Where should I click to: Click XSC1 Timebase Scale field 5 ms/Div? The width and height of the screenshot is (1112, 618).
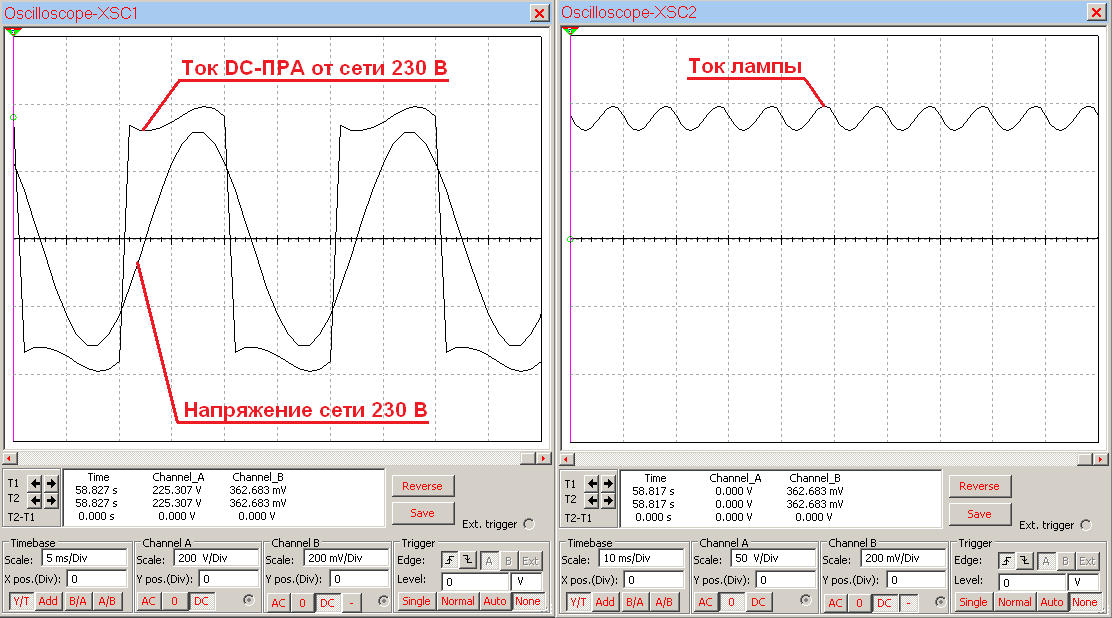pos(84,558)
